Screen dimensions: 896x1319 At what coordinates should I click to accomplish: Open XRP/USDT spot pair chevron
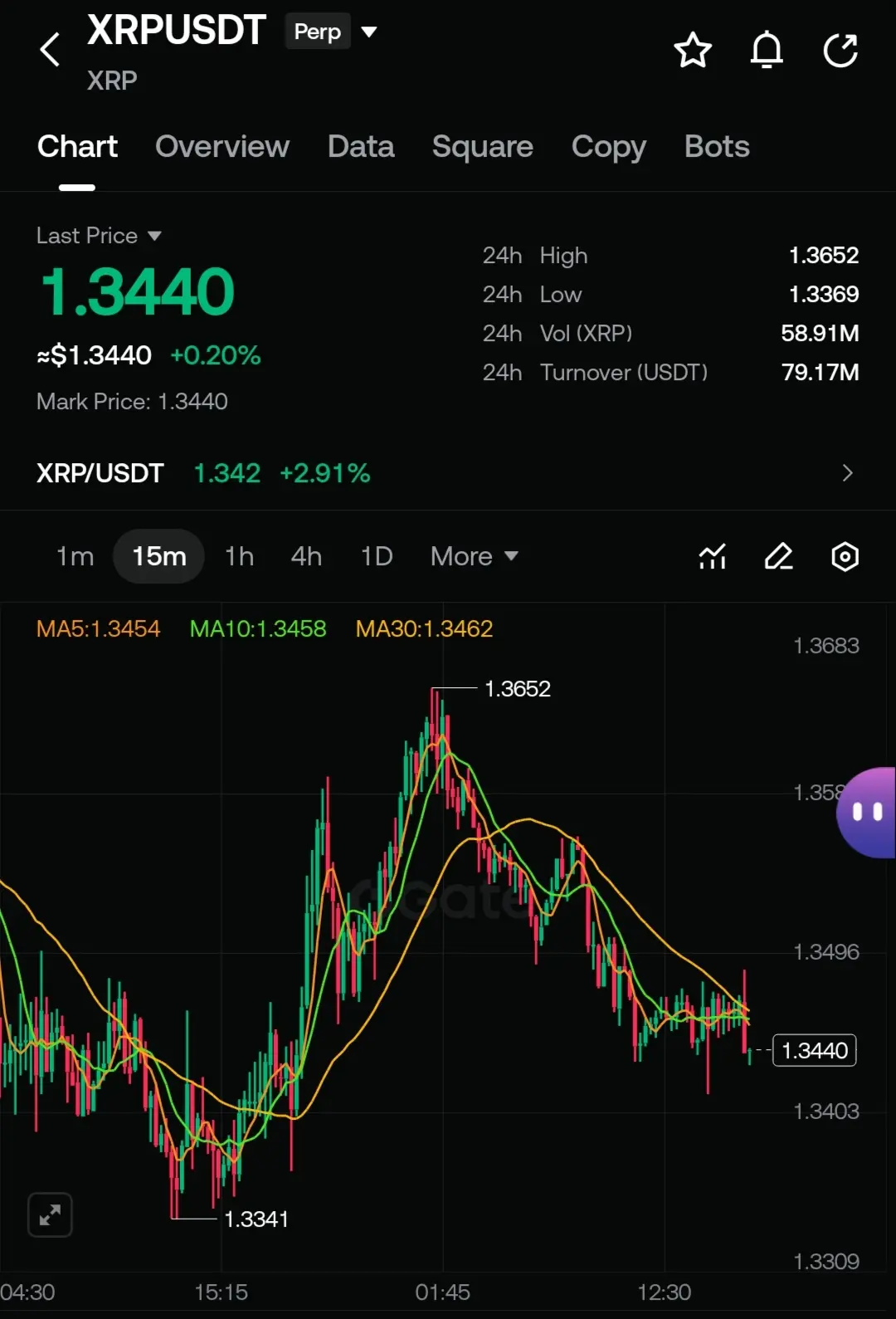coord(847,473)
